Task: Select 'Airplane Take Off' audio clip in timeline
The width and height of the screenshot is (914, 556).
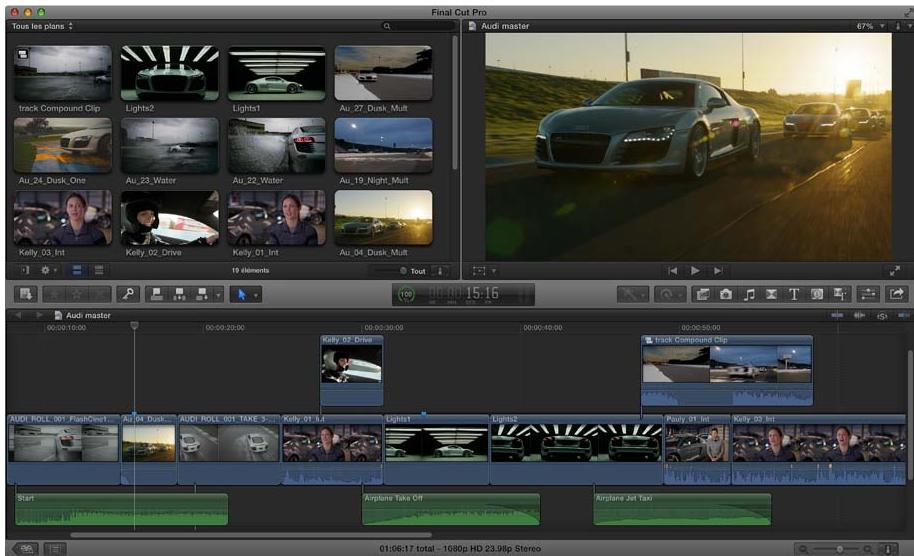Action: click(x=451, y=509)
